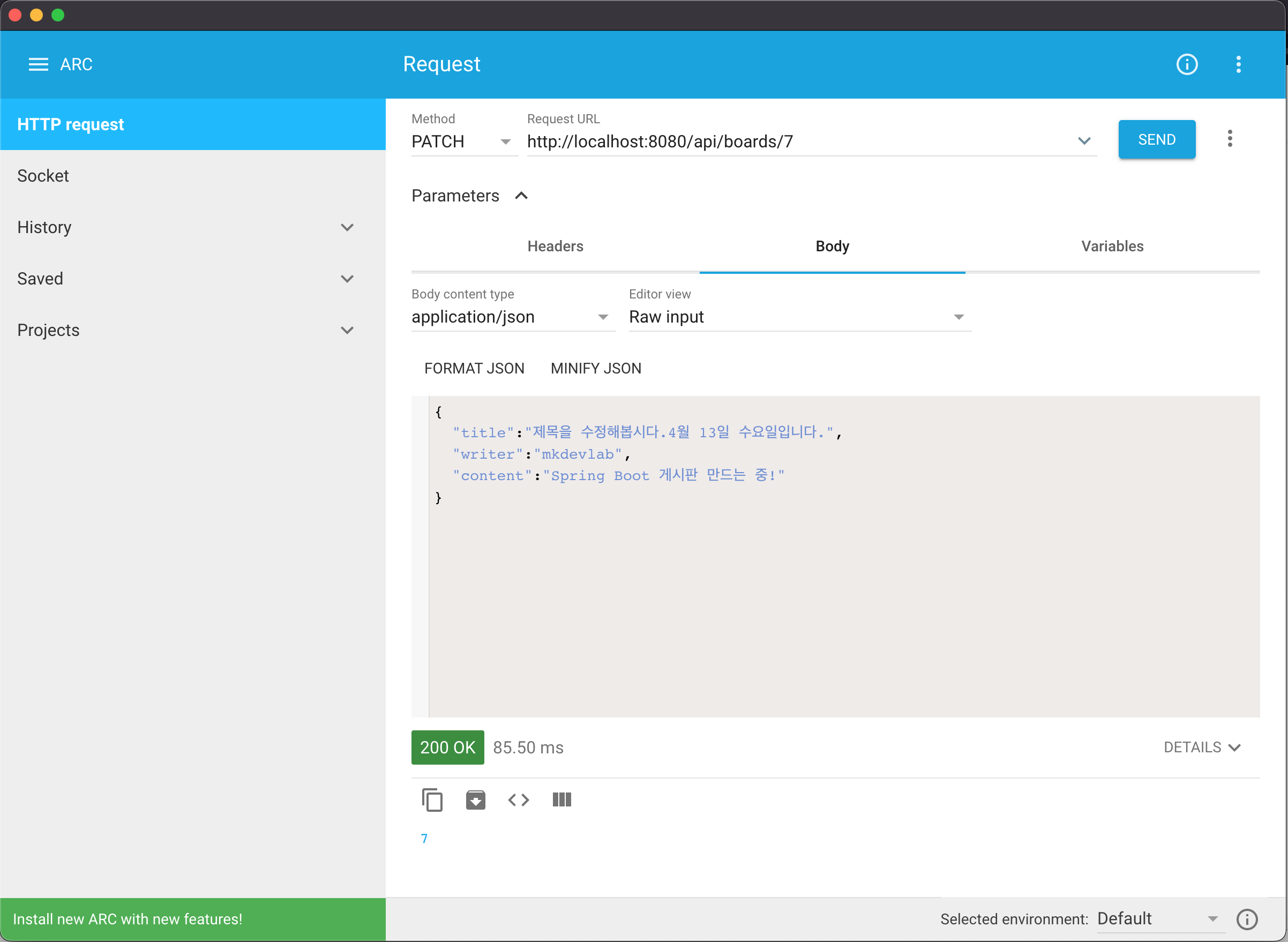Expand the History menu section
Screen dimensions: 1288x942
tap(193, 227)
